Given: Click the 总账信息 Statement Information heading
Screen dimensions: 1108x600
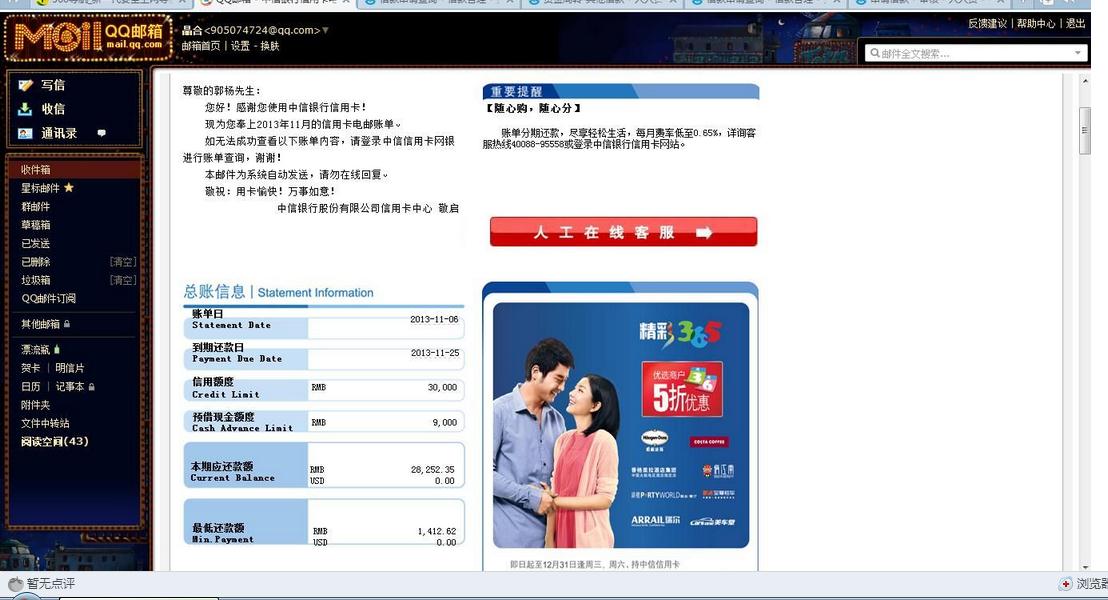Looking at the screenshot, I should click(278, 292).
